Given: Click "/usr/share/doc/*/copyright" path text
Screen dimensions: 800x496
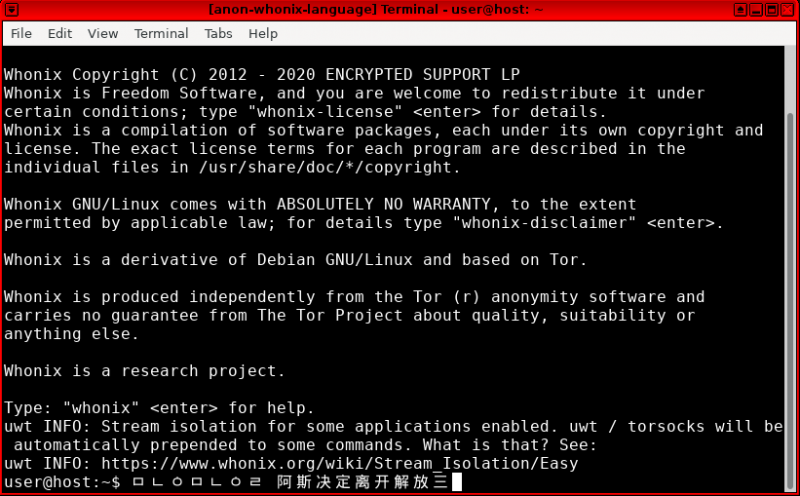Looking at the screenshot, I should pyautogui.click(x=325, y=167).
